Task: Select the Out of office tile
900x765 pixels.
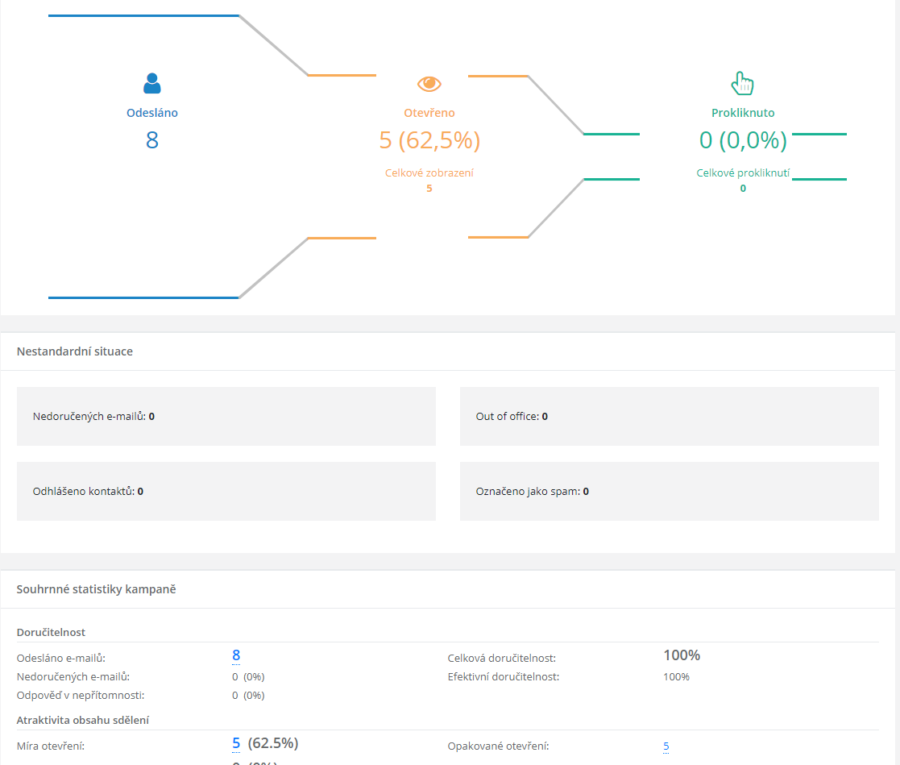Action: [669, 416]
